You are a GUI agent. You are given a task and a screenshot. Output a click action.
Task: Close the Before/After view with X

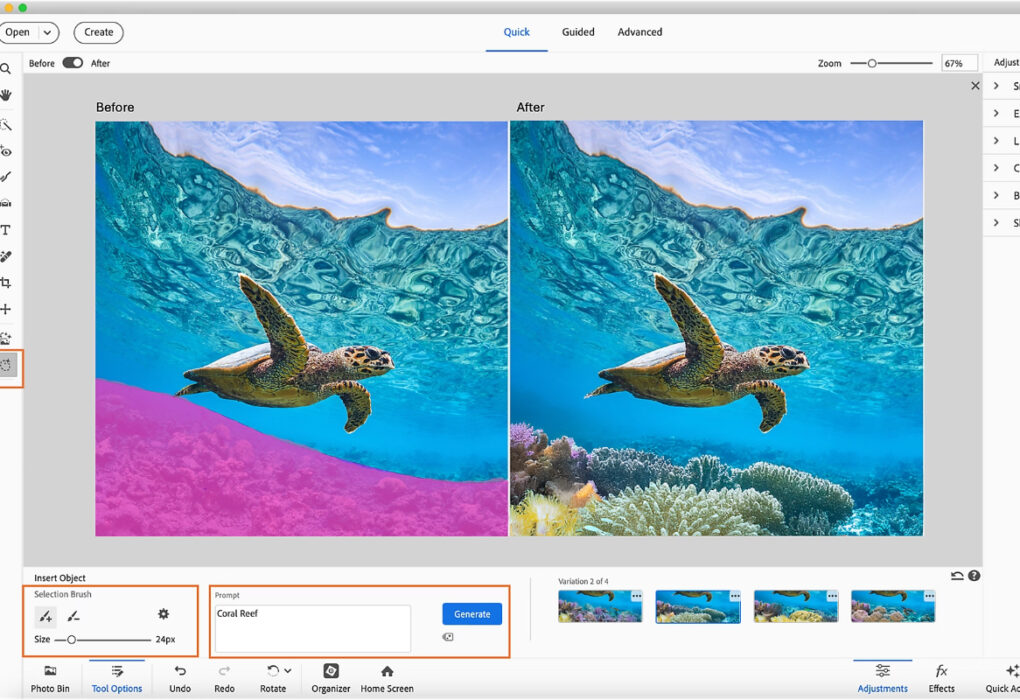pos(975,86)
